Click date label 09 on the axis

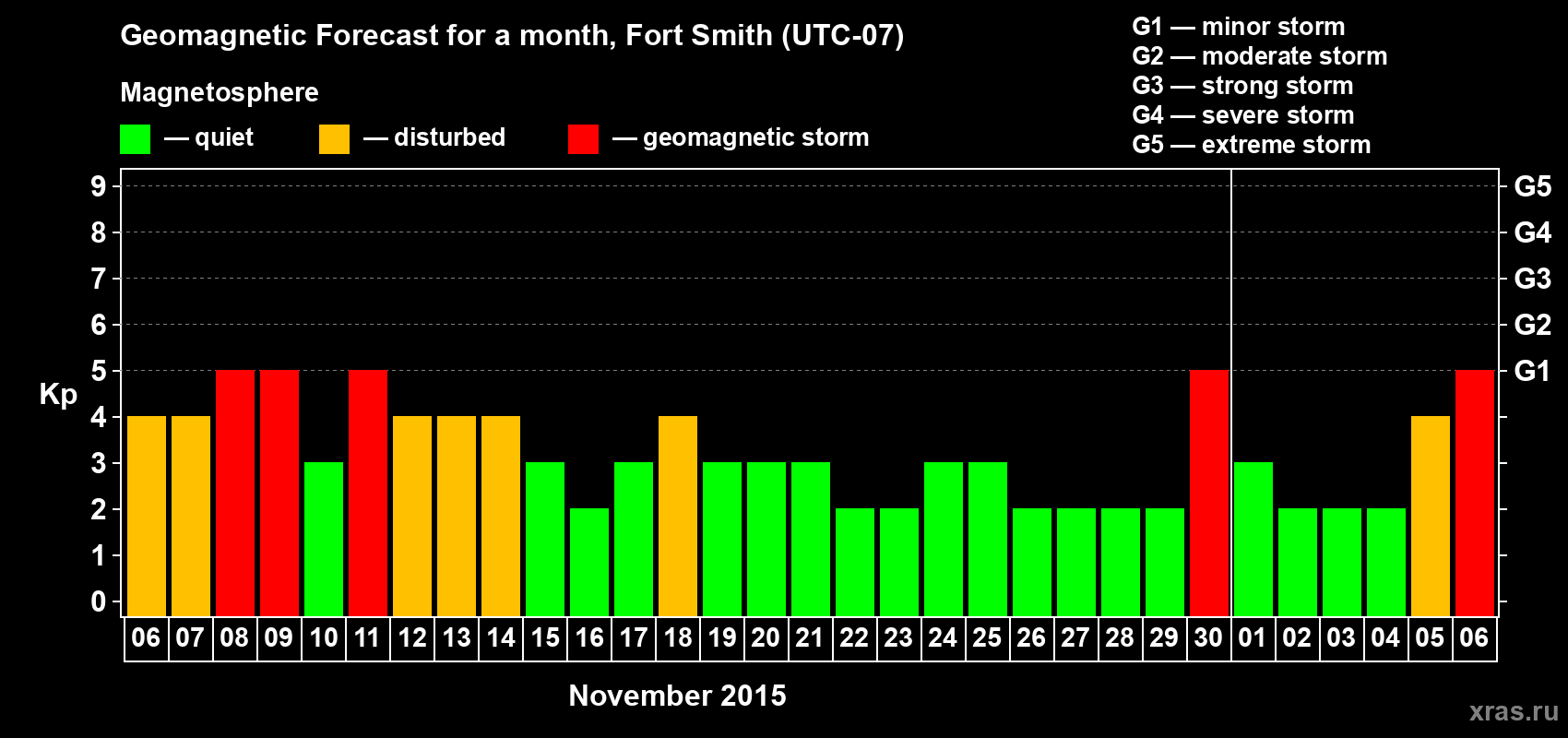[279, 638]
